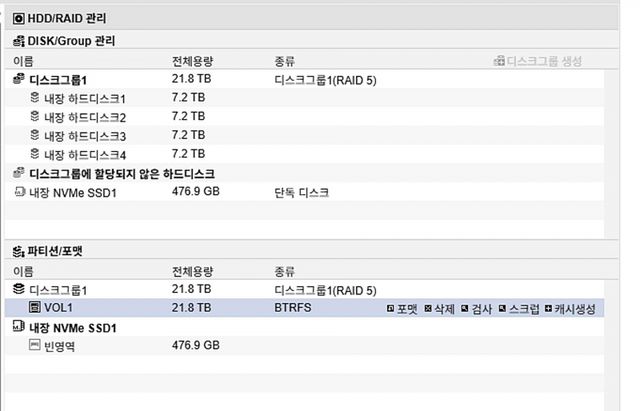Click the 내장 하드디스크3 disk icon
Viewport: 640px width, 411px height.
point(36,135)
